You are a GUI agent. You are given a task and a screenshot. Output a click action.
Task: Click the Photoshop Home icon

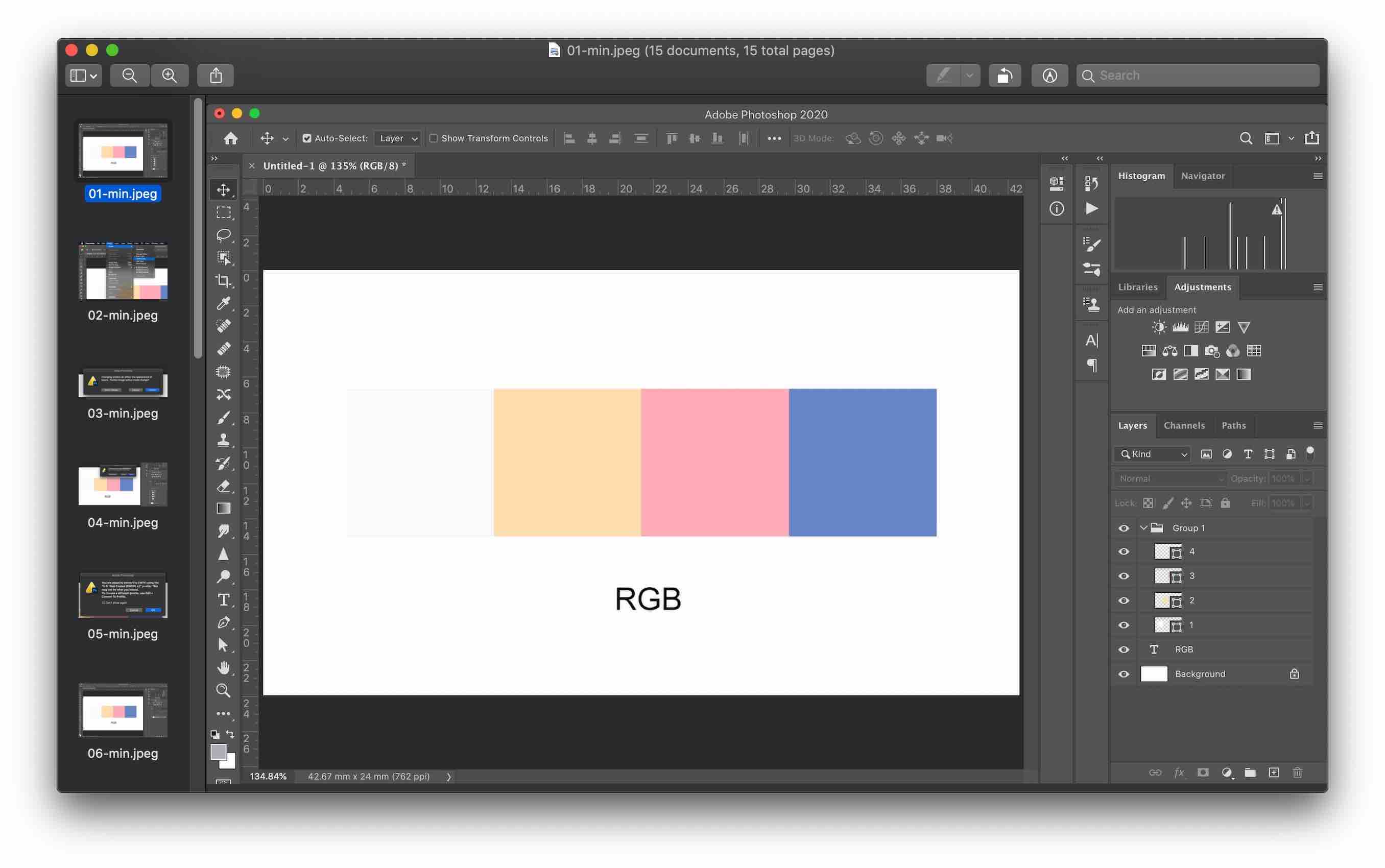(x=231, y=138)
